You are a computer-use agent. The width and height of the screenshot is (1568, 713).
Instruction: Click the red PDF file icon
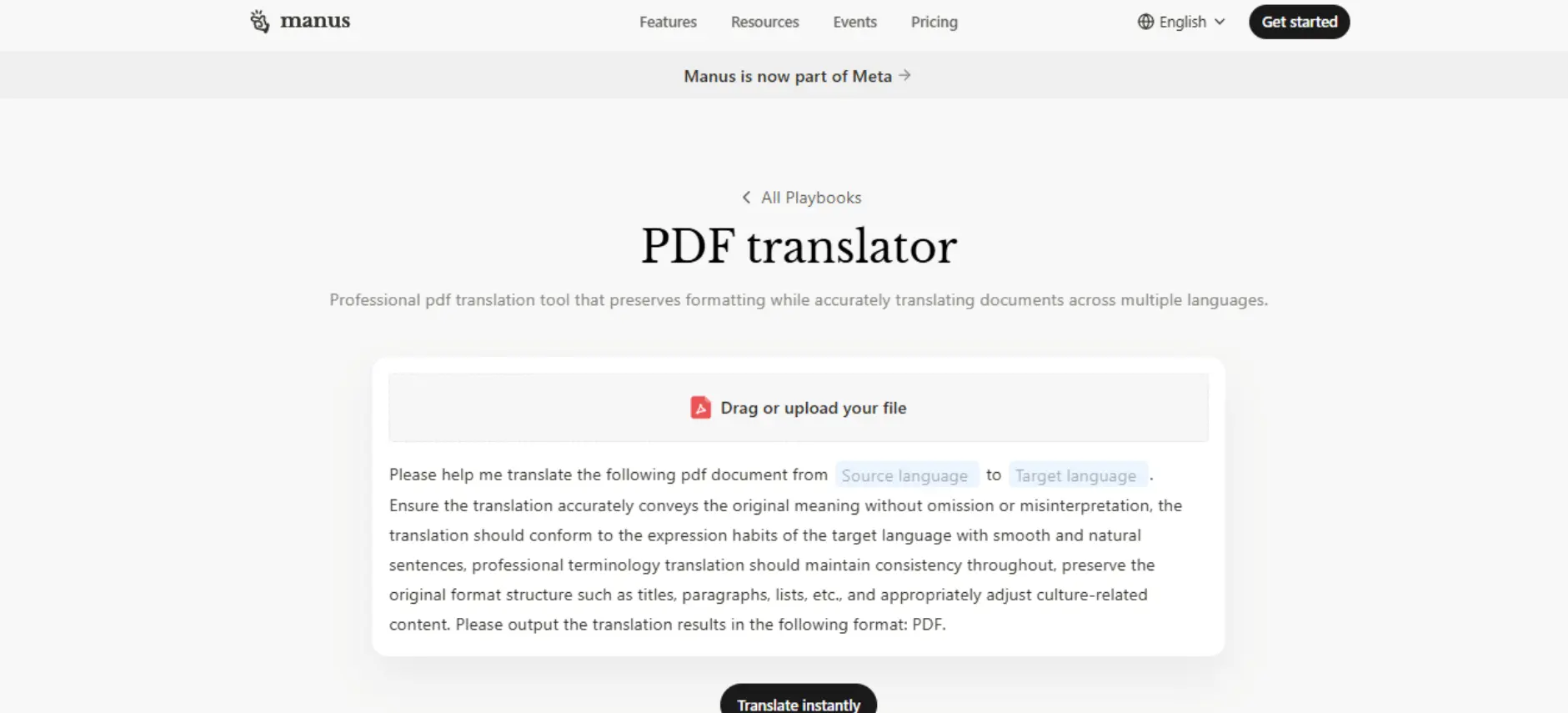pos(700,408)
